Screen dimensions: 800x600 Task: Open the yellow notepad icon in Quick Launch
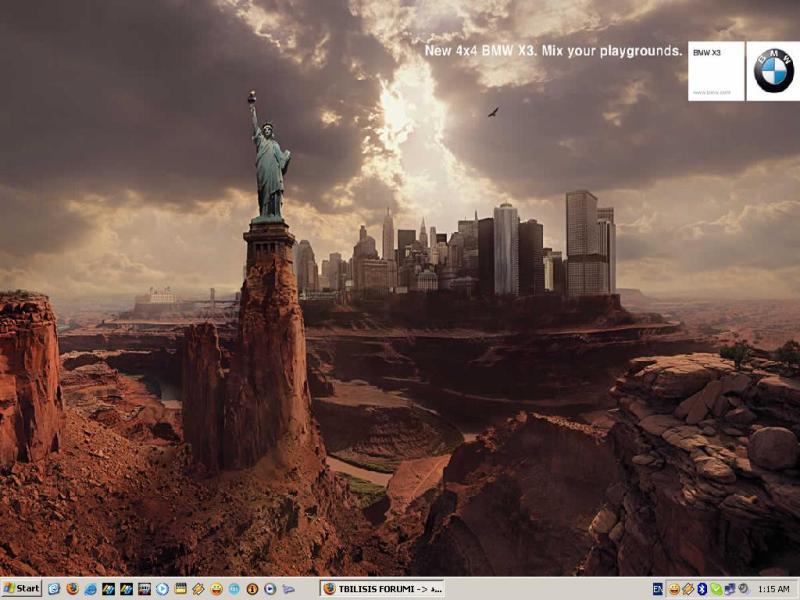click(x=181, y=589)
